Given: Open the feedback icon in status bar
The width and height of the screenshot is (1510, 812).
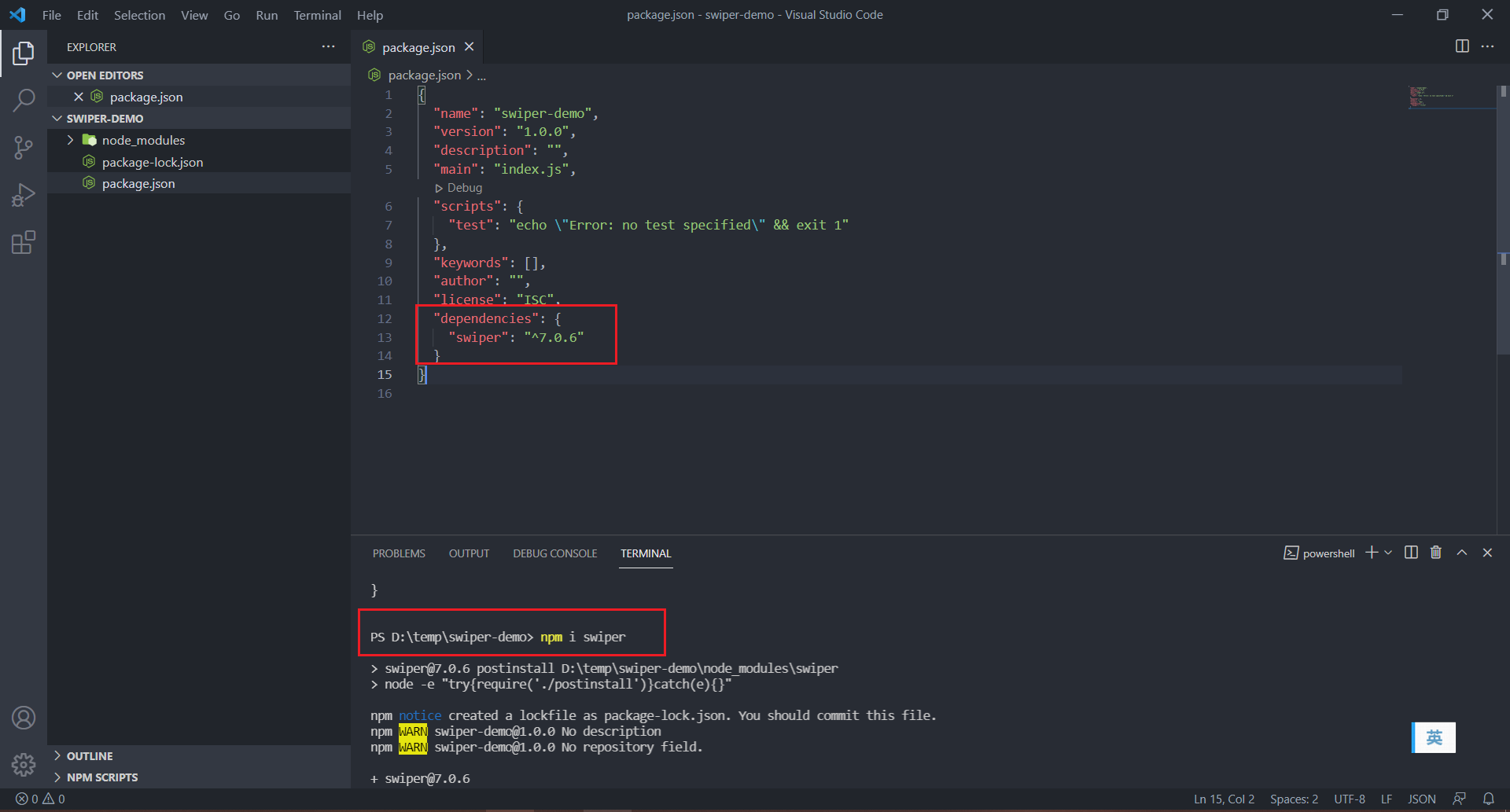Looking at the screenshot, I should click(1460, 799).
